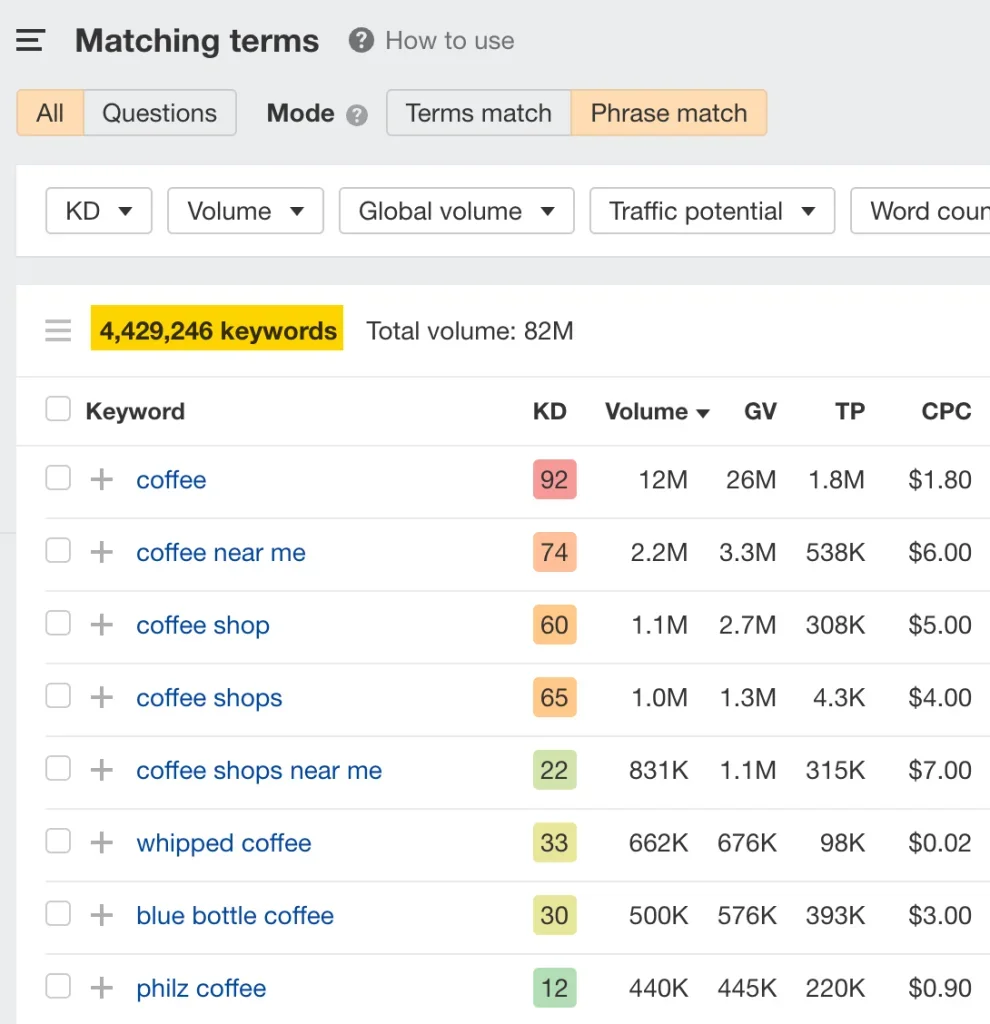
Task: Expand the Traffic potential filter
Action: coord(711,211)
